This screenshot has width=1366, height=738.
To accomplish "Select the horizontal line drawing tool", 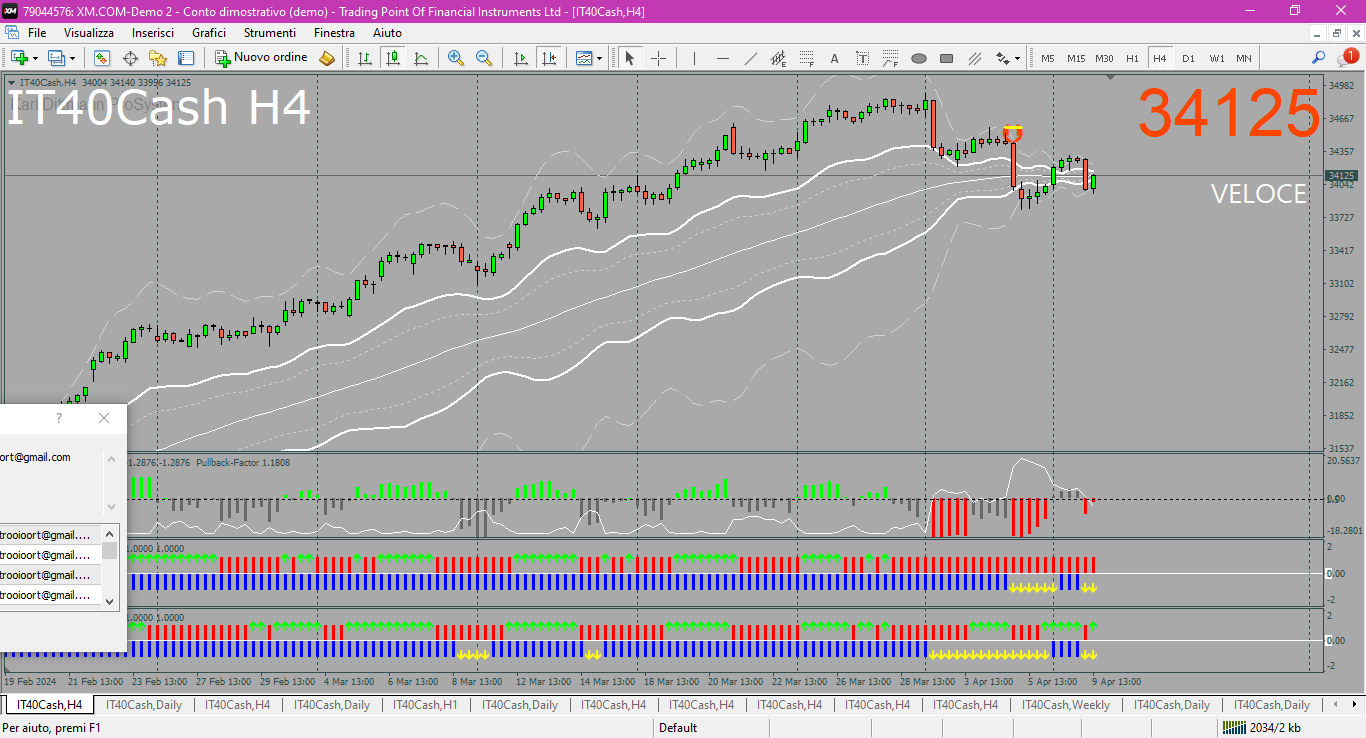I will point(723,58).
